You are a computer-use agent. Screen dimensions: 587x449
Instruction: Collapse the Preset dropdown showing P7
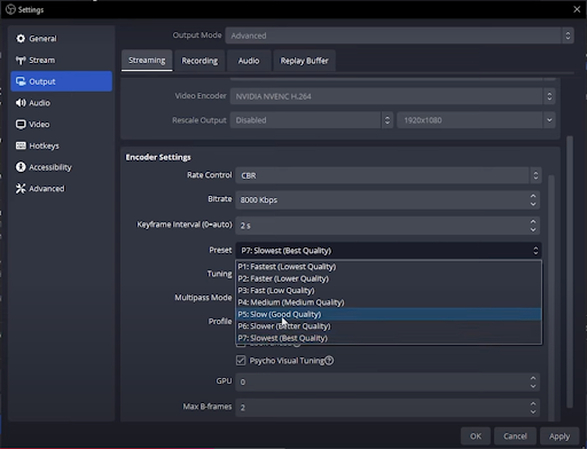388,251
